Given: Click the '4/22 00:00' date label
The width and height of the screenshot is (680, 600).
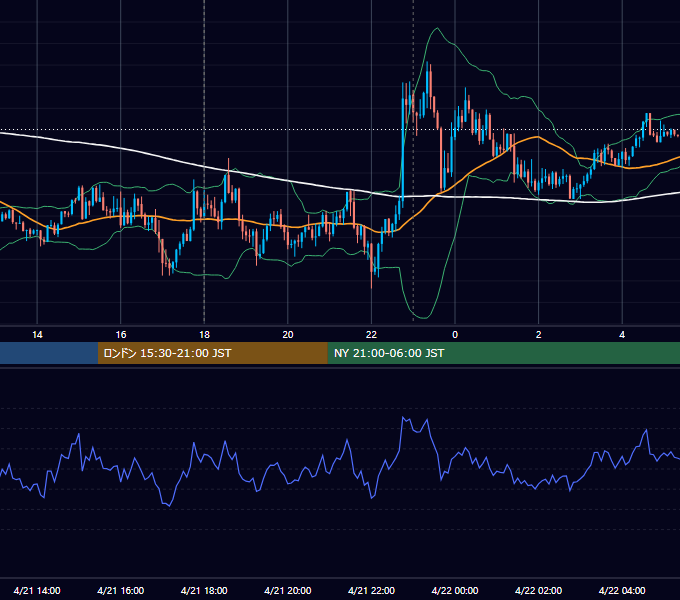Looking at the screenshot, I should 455,590.
